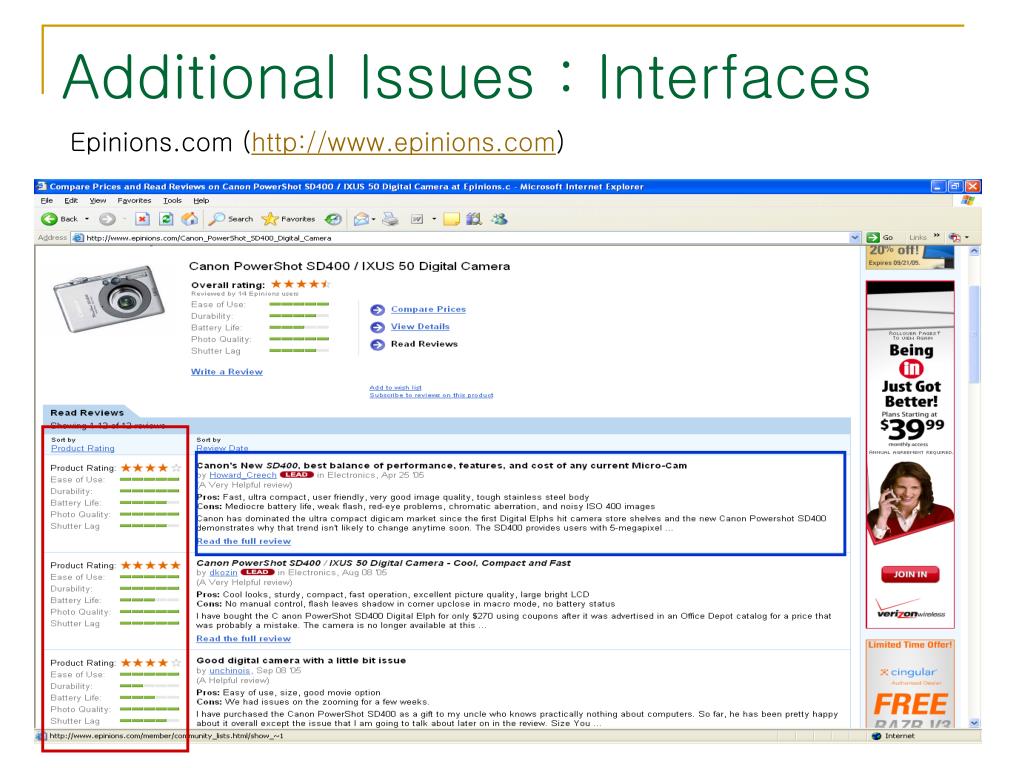The height and width of the screenshot is (768, 1024).
Task: Click the page icon in the Address bar
Action: [78, 238]
